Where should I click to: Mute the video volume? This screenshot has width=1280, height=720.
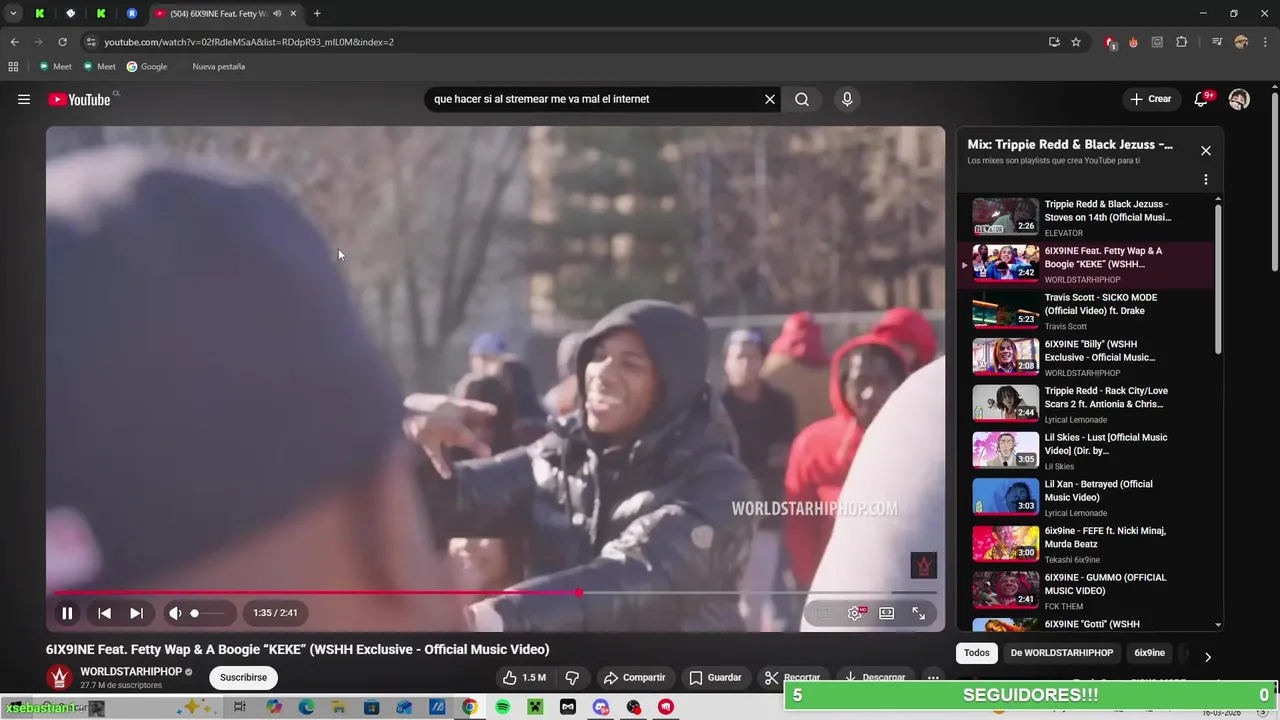point(175,613)
